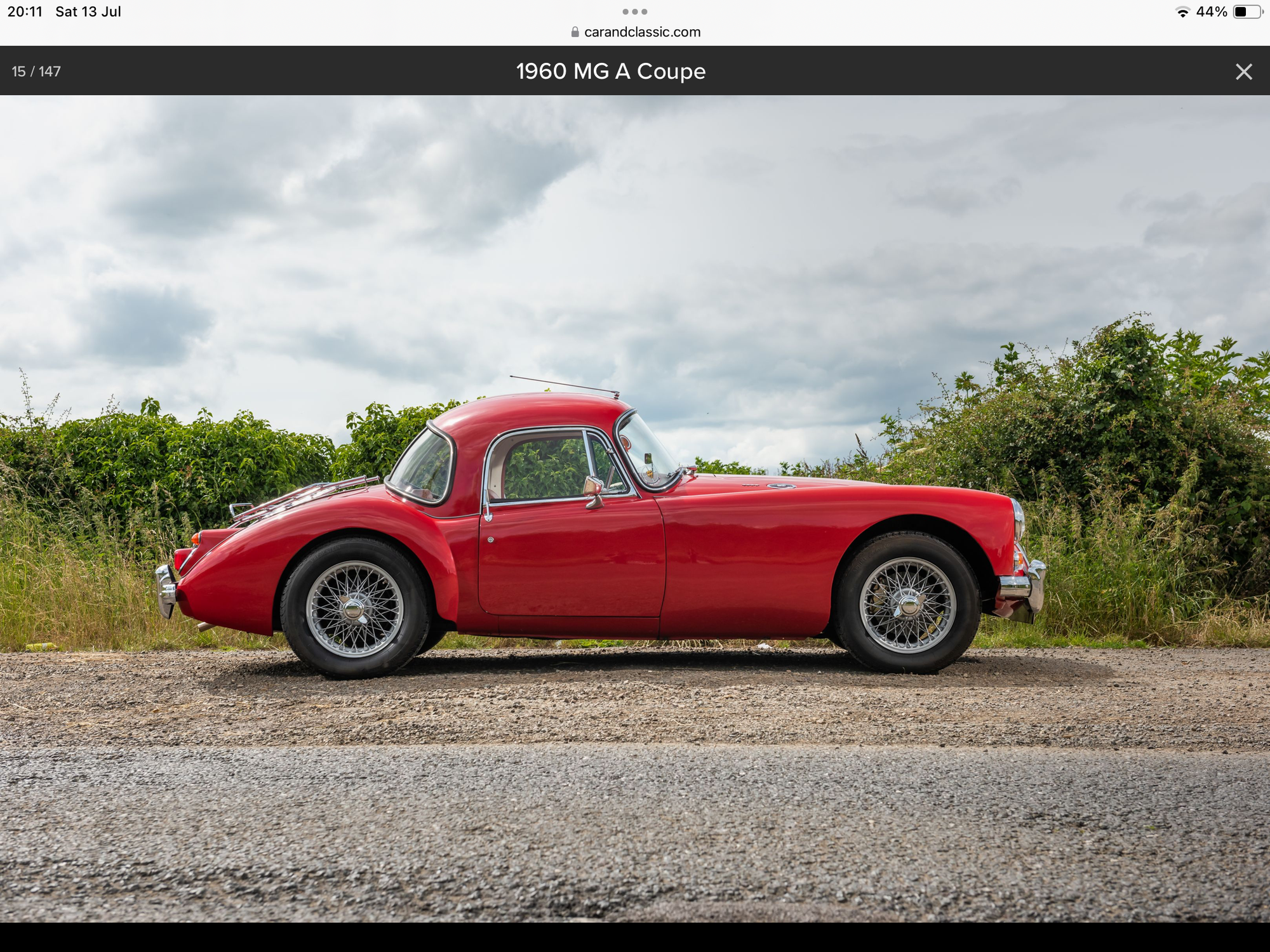1270x952 pixels.
Task: Tap the Wi-Fi status icon
Action: tap(1182, 12)
